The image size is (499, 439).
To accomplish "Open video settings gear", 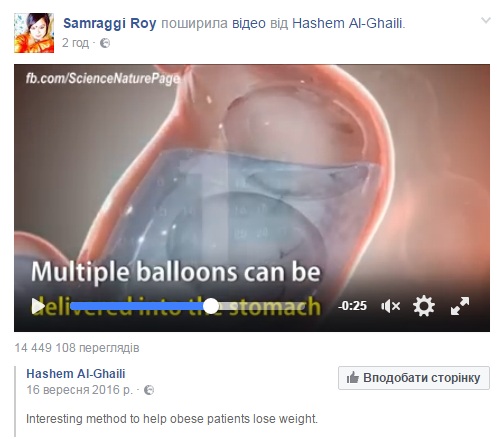I will coord(424,306).
